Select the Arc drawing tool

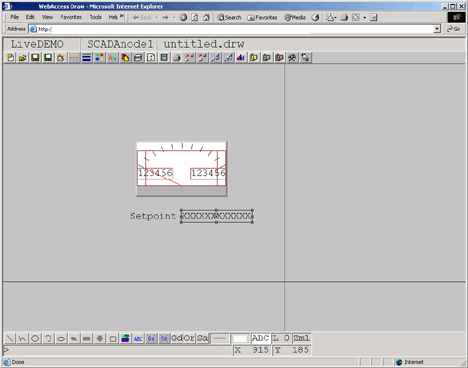pos(48,339)
